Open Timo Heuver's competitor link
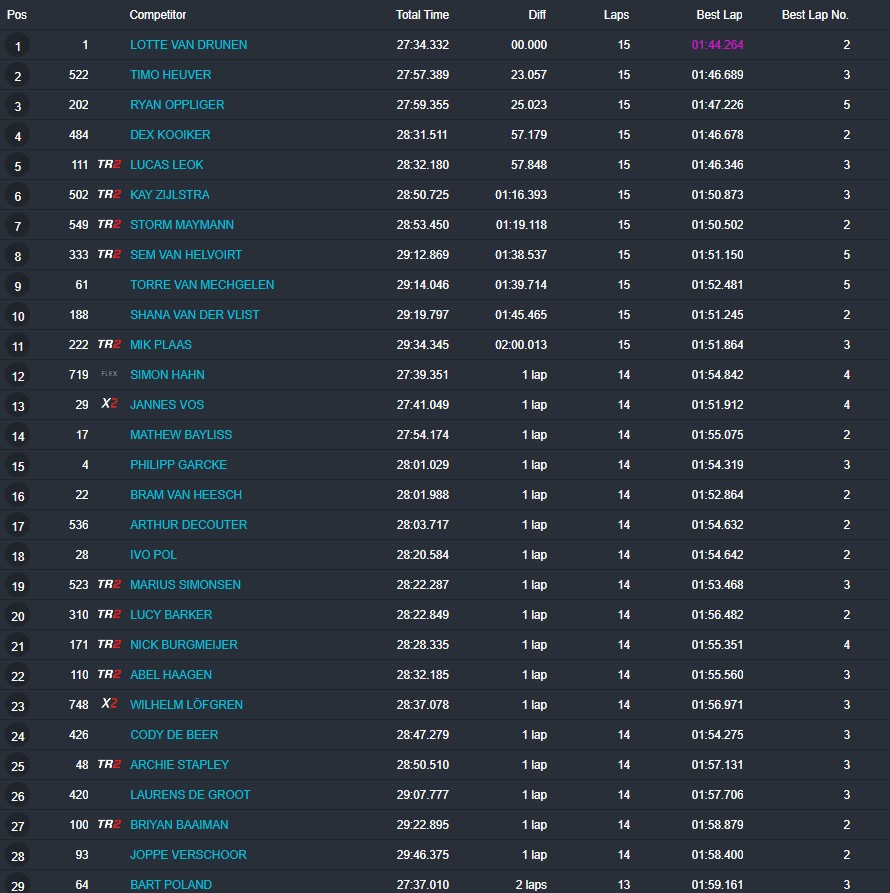This screenshot has width=890, height=893. tap(170, 75)
